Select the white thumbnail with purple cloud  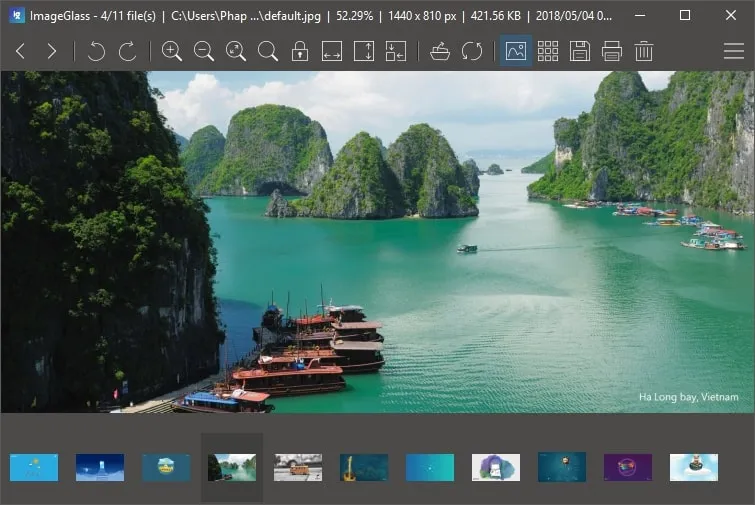tap(495, 467)
